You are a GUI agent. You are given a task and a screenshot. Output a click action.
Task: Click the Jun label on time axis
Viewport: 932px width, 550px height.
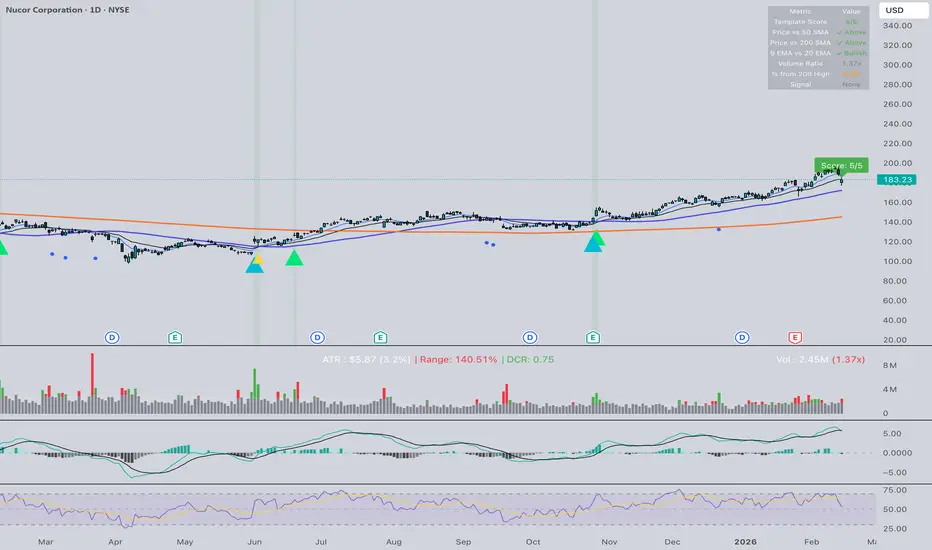pyautogui.click(x=254, y=542)
